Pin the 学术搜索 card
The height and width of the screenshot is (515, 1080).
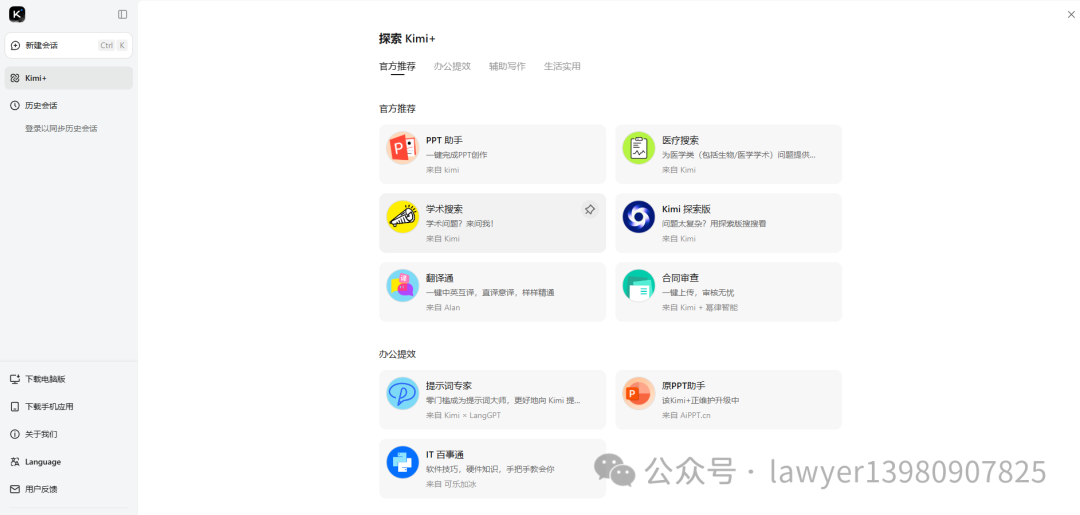point(590,209)
